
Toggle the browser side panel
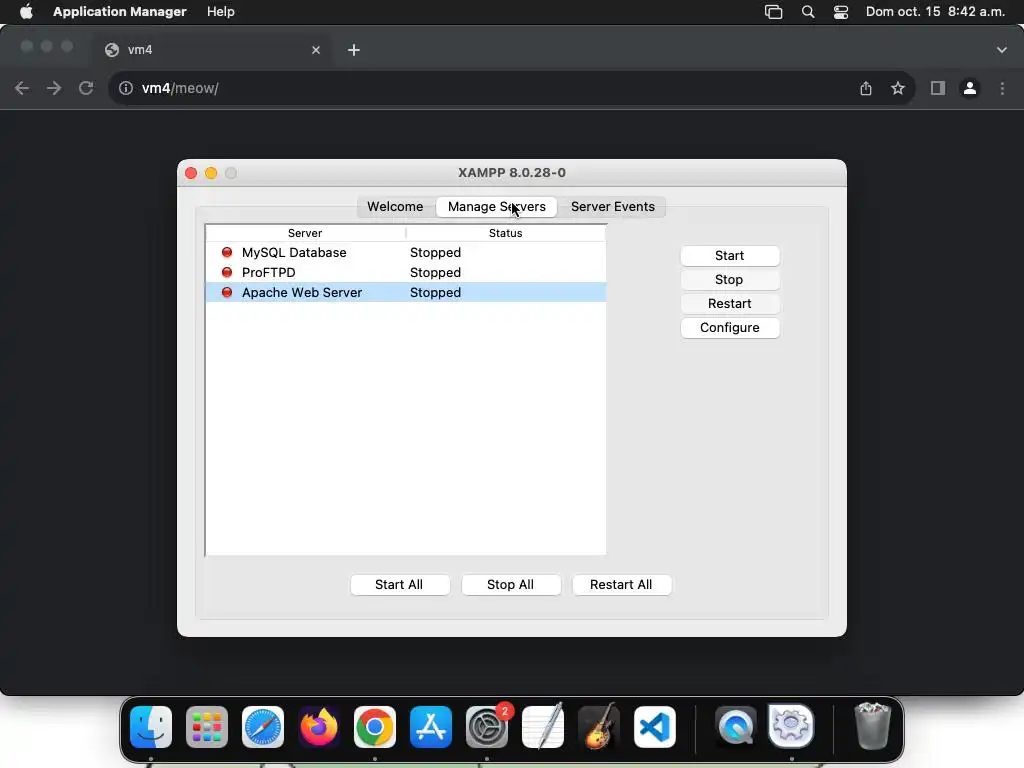(x=938, y=88)
